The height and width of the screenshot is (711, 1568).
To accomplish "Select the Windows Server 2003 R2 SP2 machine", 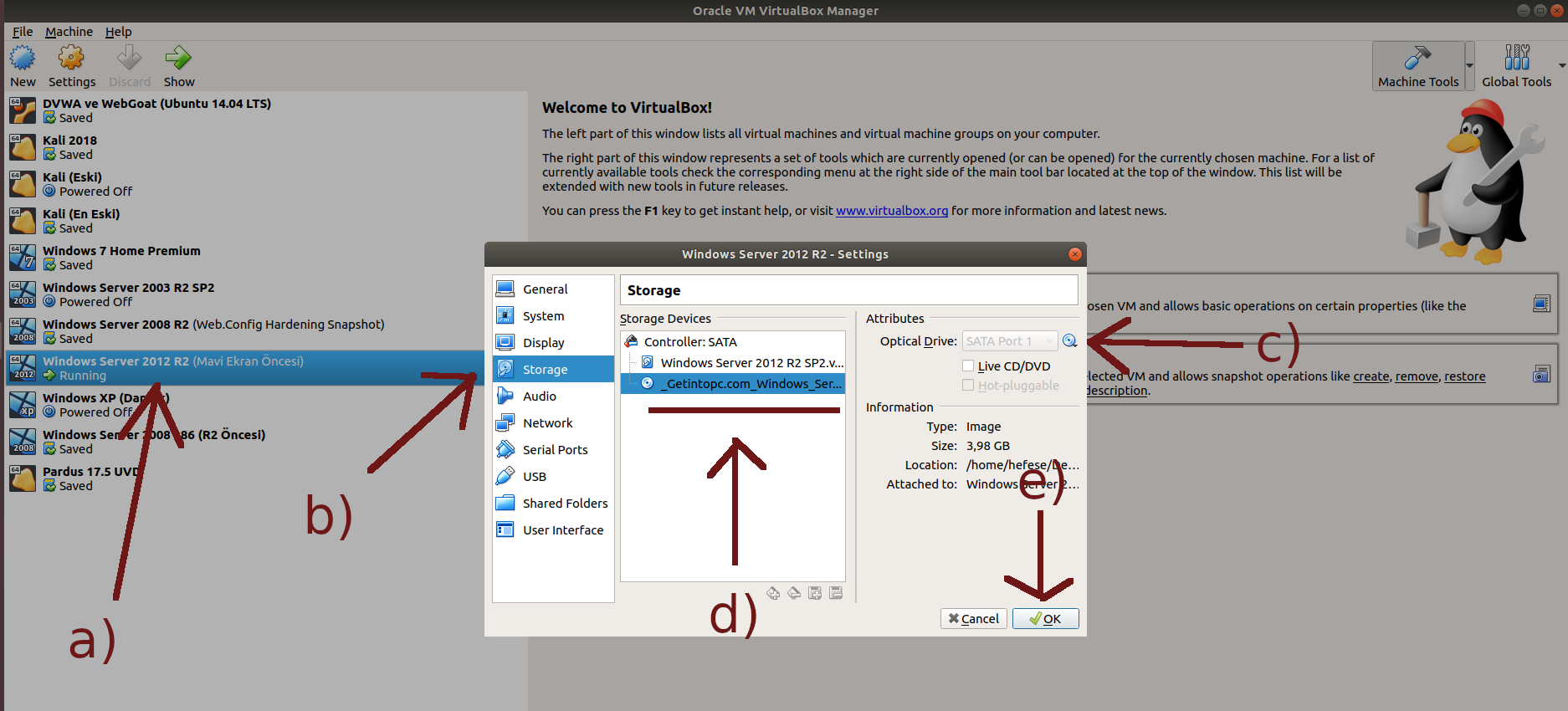I will click(x=266, y=294).
